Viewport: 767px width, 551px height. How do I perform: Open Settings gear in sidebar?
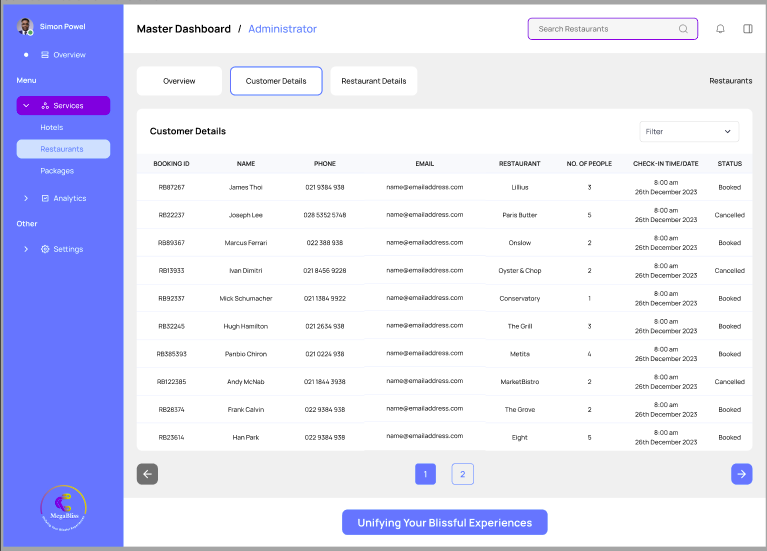[45, 249]
